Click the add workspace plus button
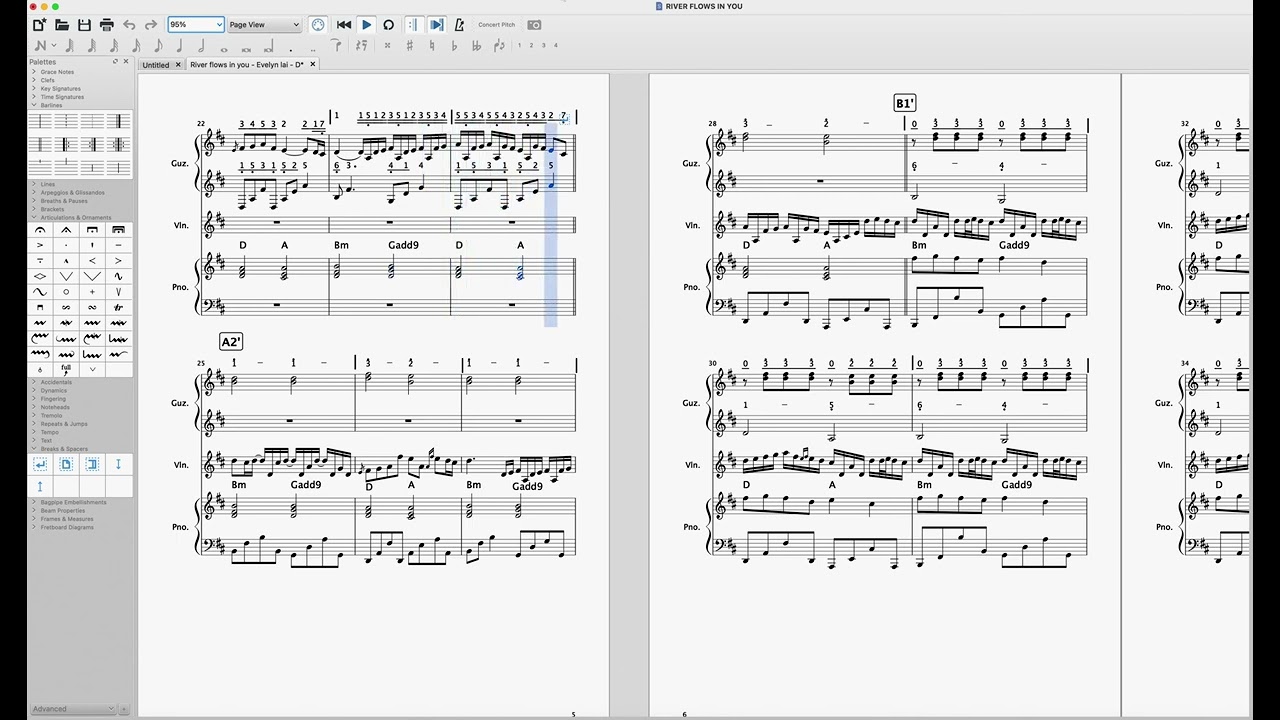The image size is (1280, 720). [x=125, y=709]
